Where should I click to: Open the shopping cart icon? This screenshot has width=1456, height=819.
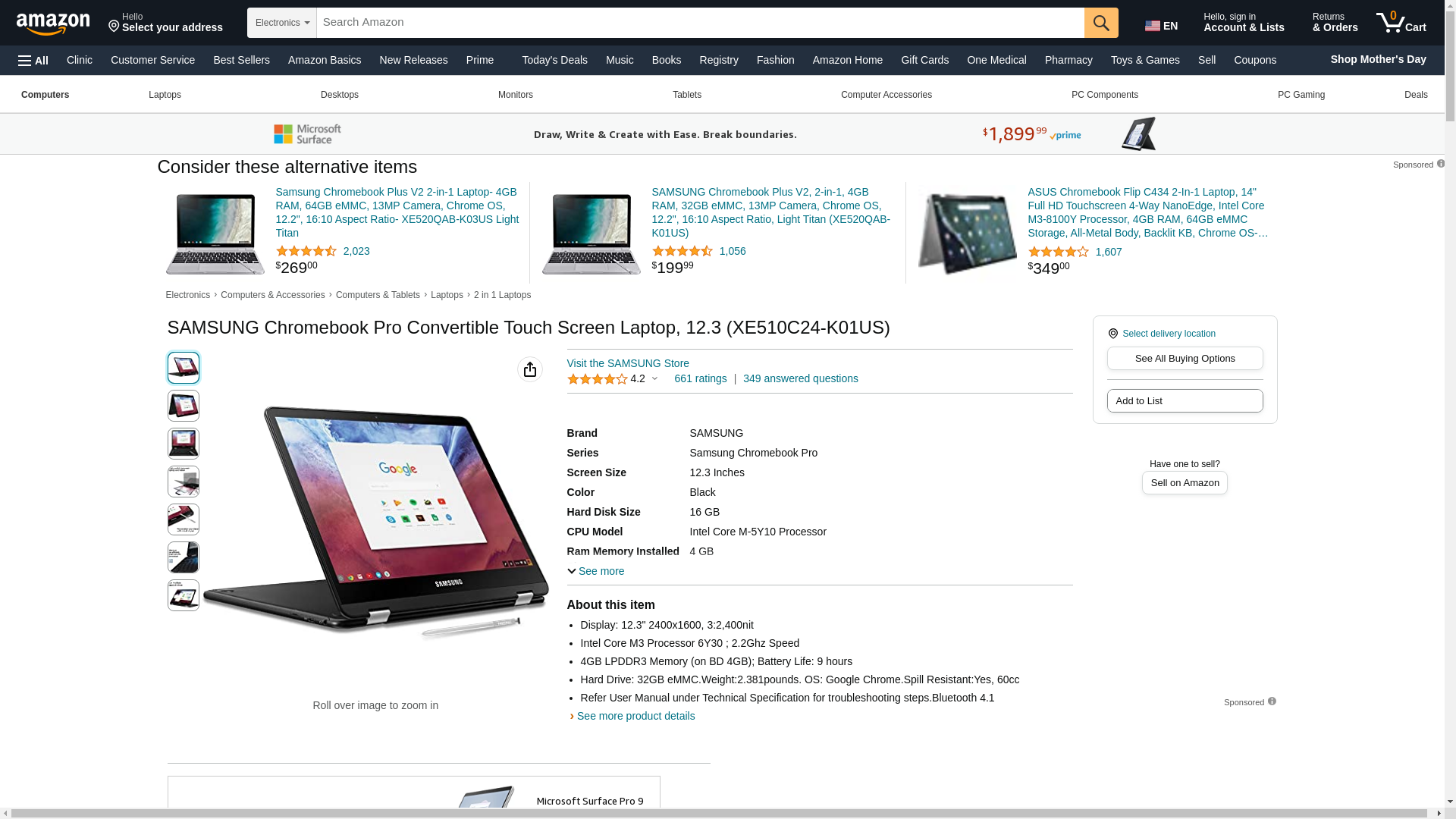click(1401, 23)
